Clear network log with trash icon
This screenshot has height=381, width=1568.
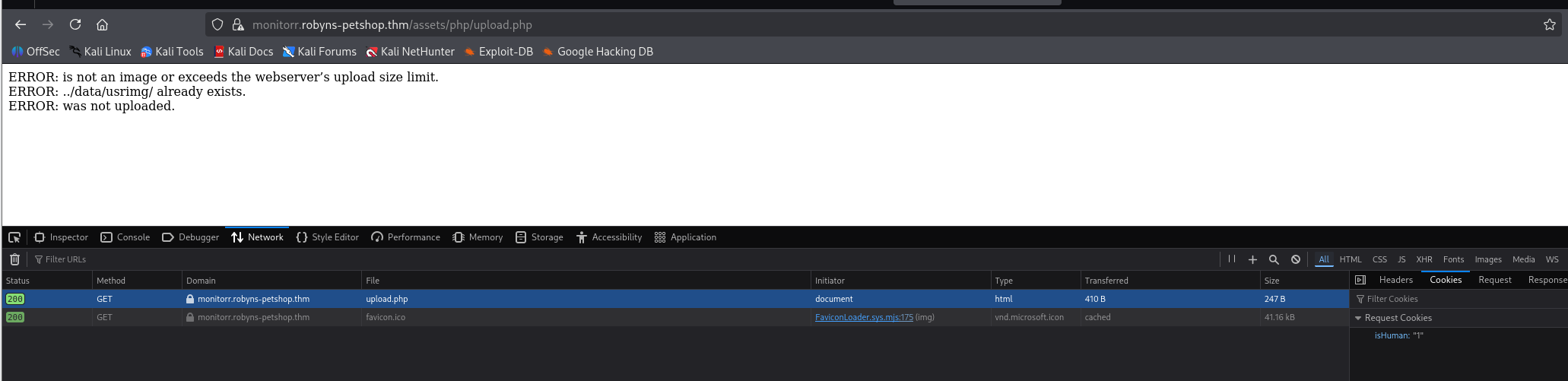[x=14, y=259]
